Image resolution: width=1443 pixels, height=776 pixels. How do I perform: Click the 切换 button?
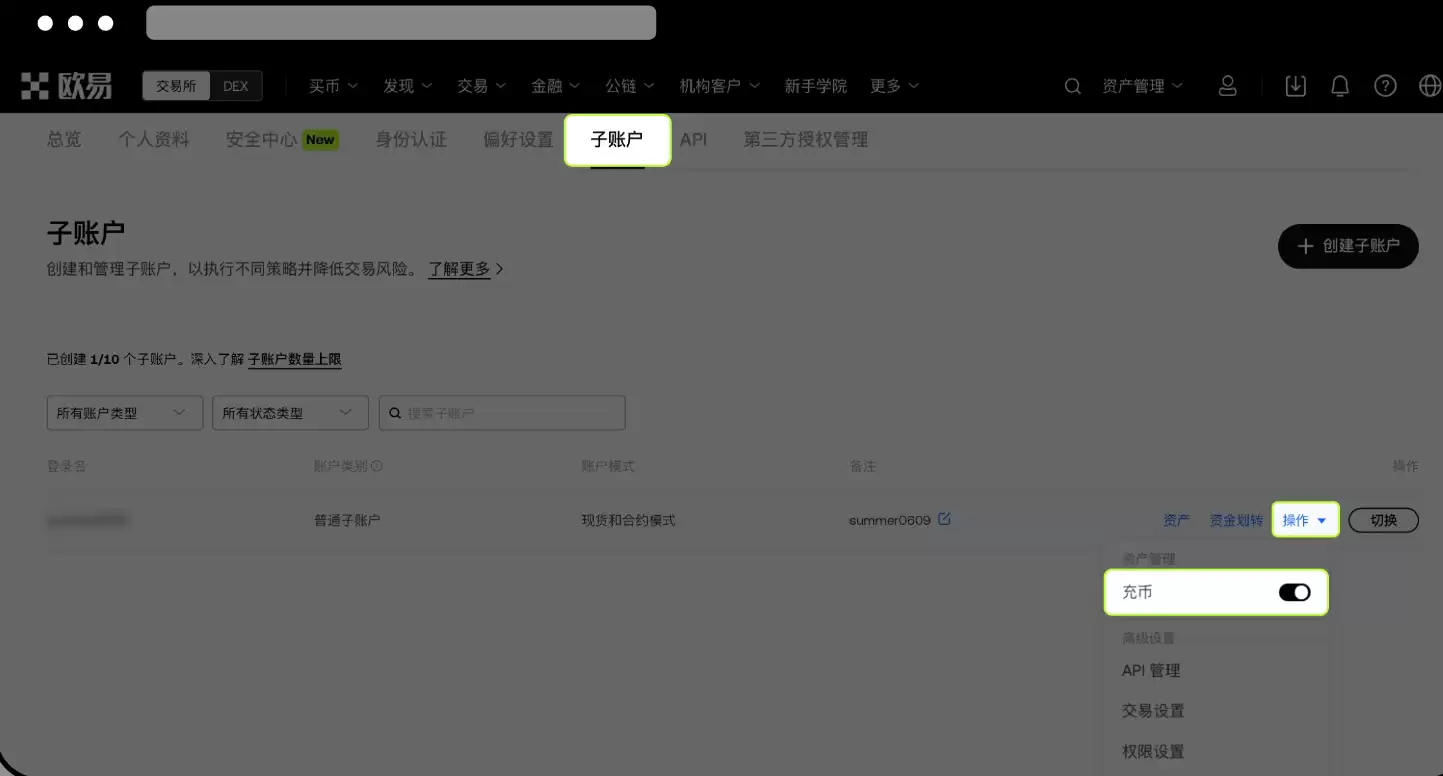[x=1383, y=519]
